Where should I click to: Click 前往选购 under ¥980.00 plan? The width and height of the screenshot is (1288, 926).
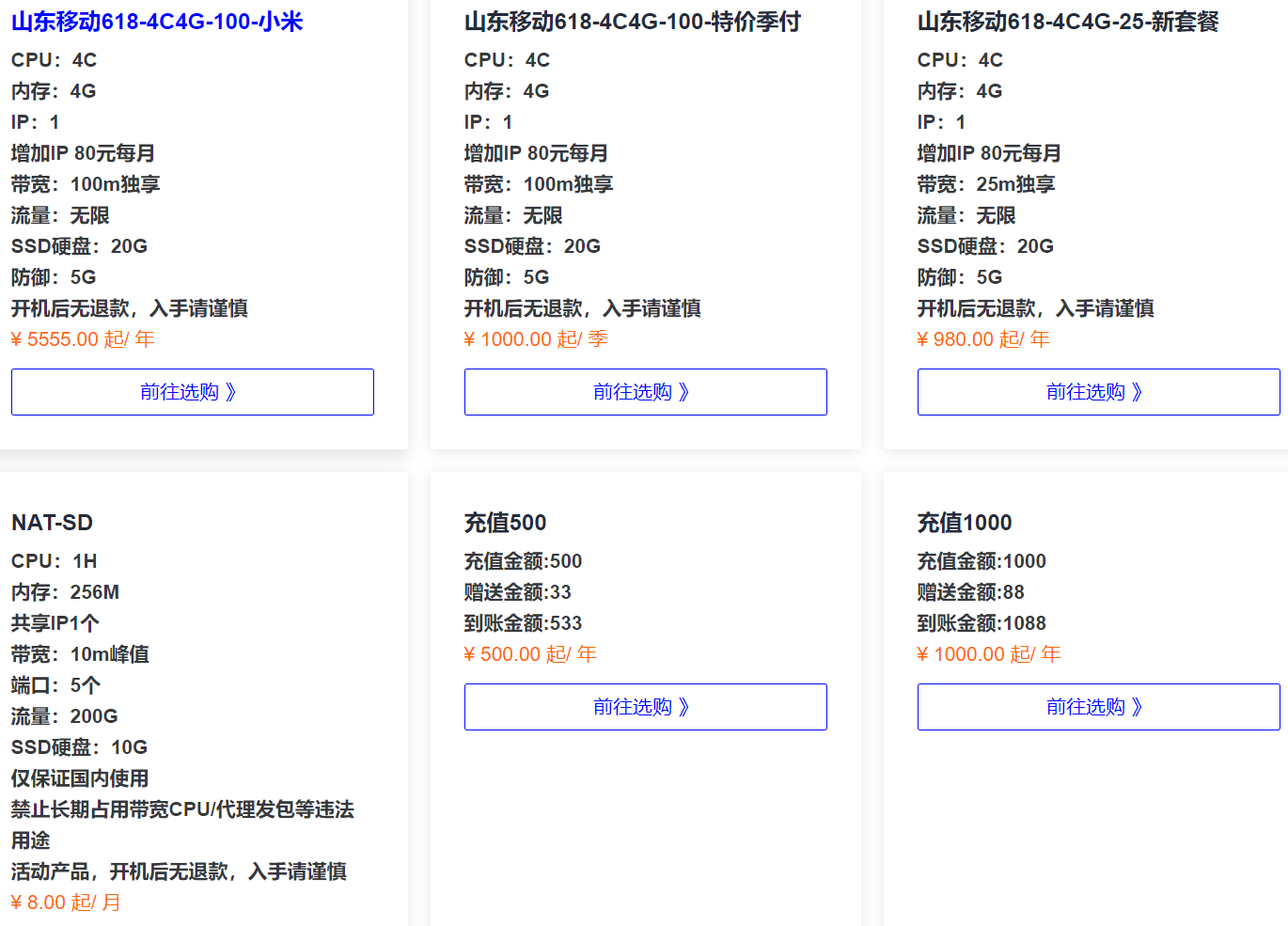point(1099,392)
